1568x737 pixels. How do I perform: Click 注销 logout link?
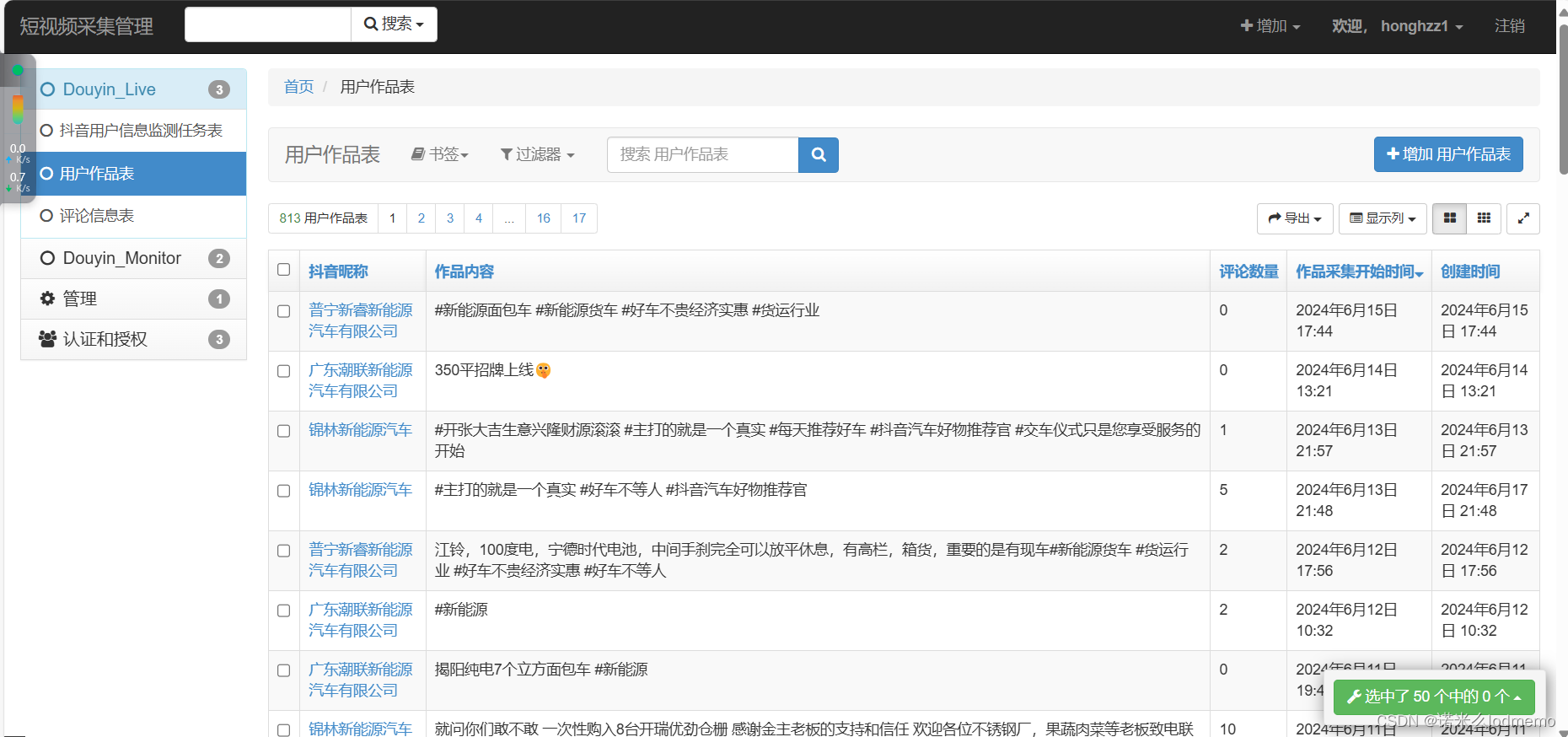click(x=1509, y=26)
